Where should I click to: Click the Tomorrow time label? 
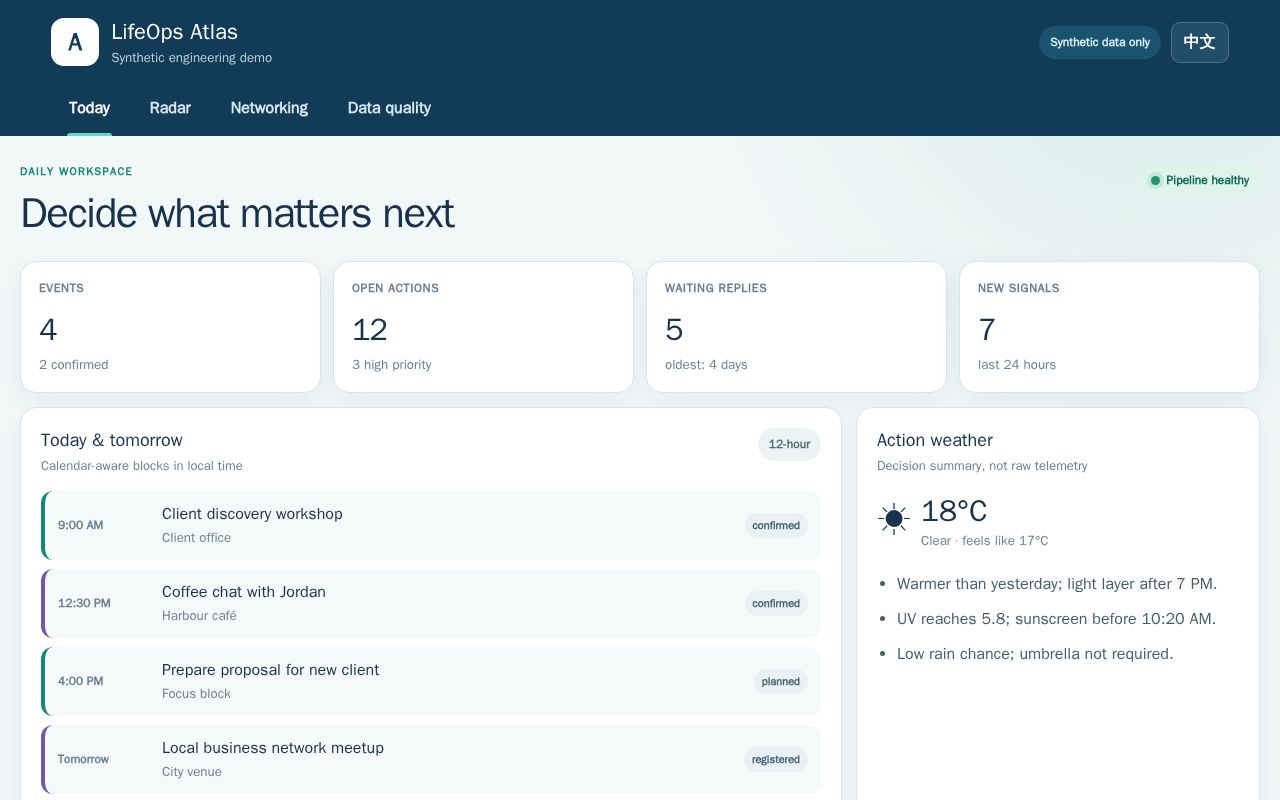coord(83,759)
